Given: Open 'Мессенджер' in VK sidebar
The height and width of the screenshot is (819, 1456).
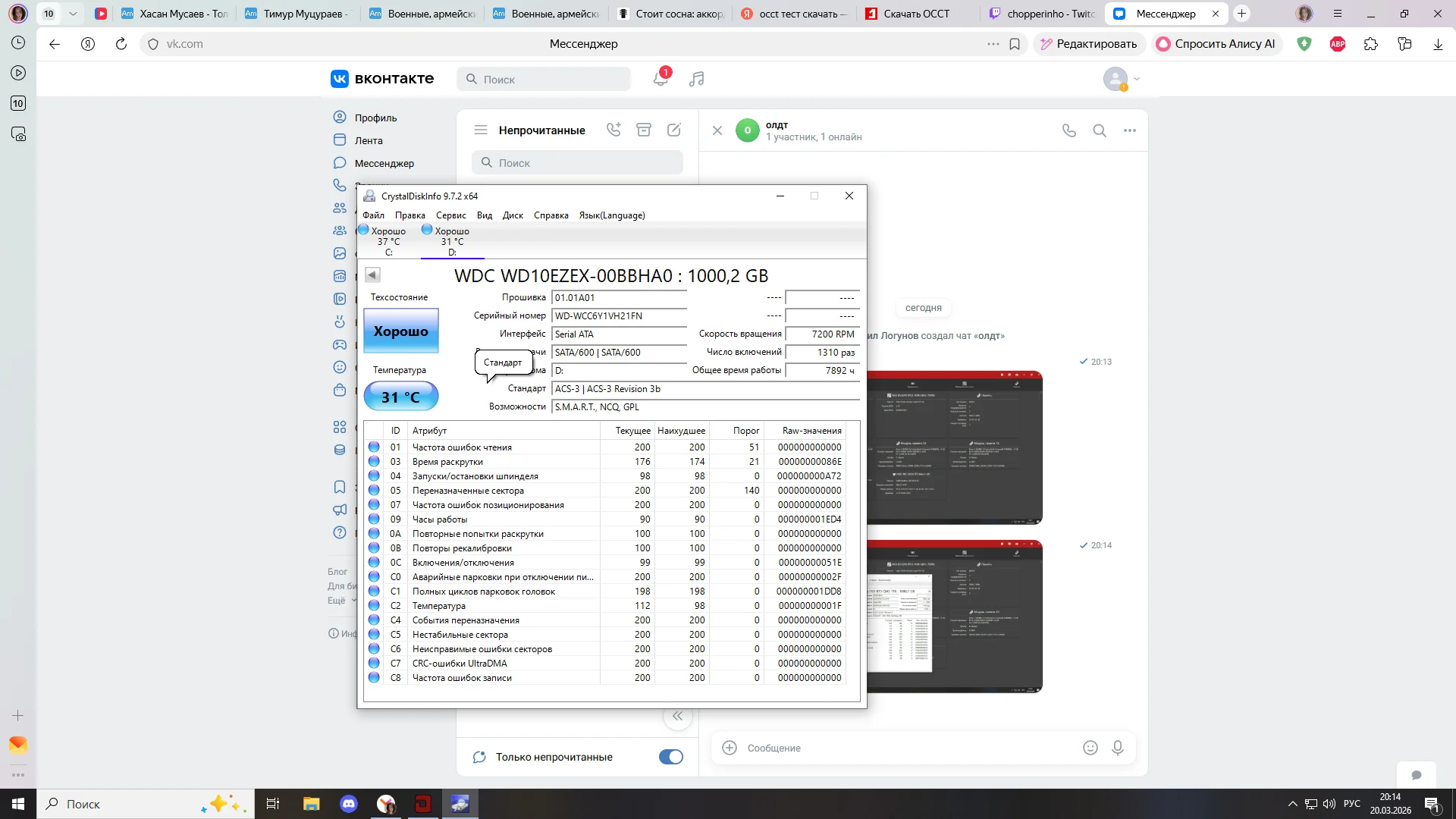Looking at the screenshot, I should tap(384, 163).
